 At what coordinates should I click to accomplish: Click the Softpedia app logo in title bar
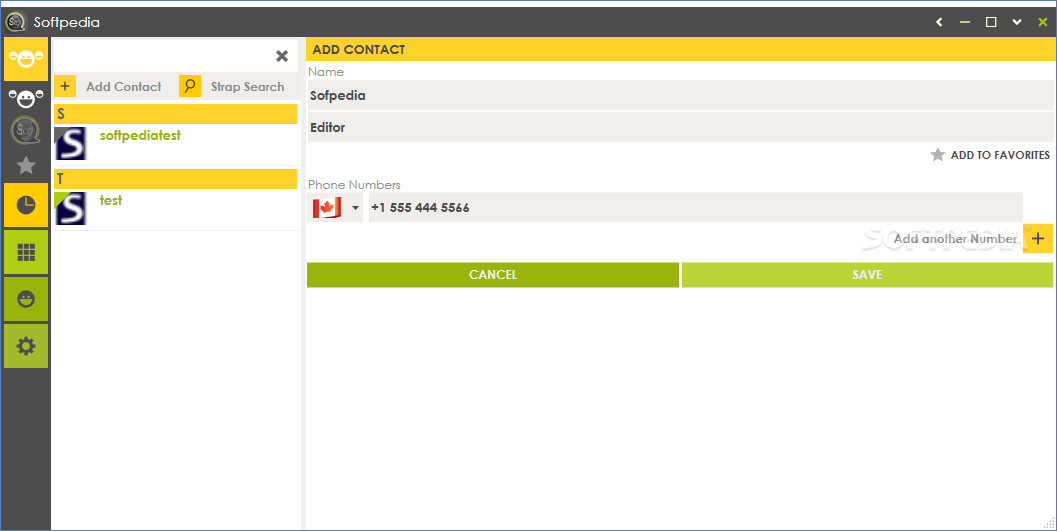point(15,22)
